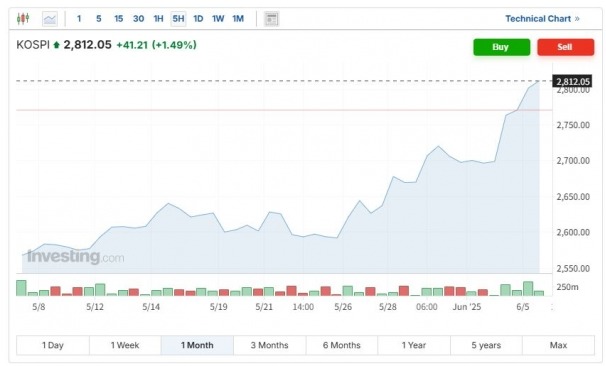606x366 pixels.
Task: Set interval to 1M
Action: point(238,19)
